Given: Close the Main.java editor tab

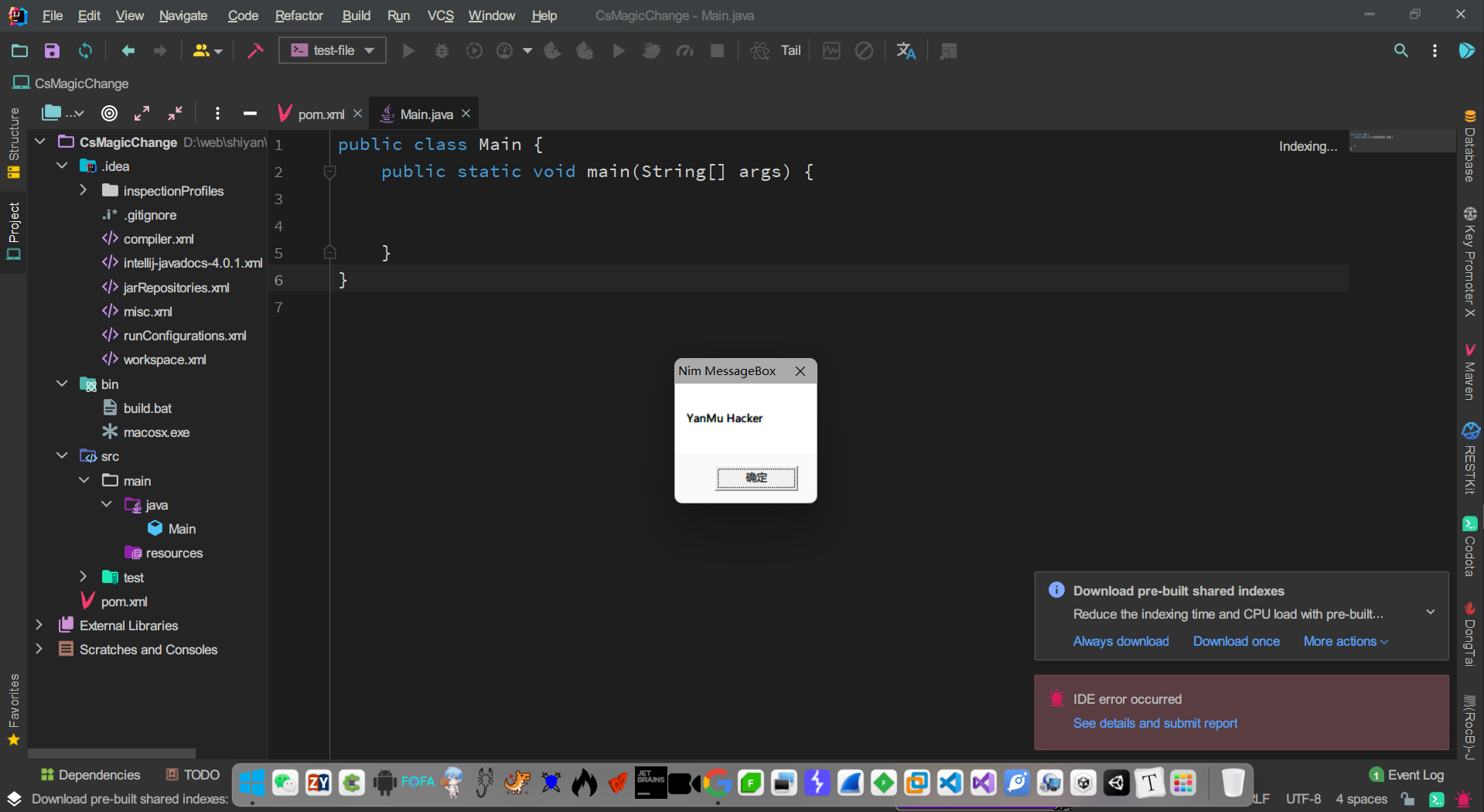Looking at the screenshot, I should pyautogui.click(x=466, y=114).
